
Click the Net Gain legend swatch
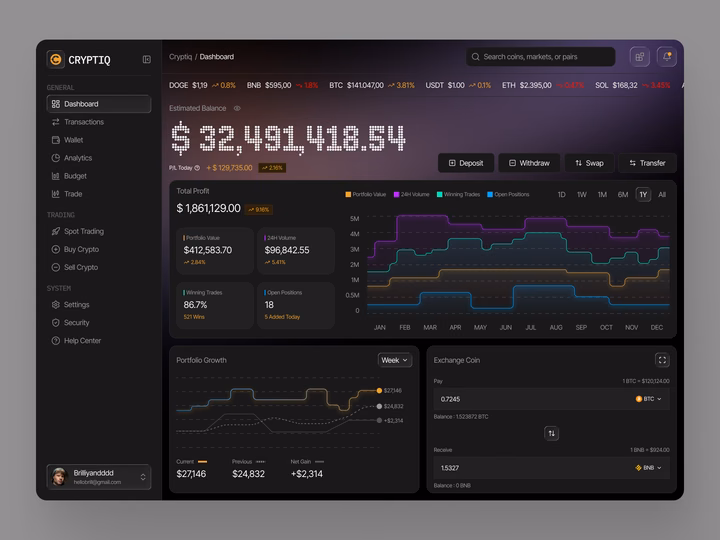[320, 461]
